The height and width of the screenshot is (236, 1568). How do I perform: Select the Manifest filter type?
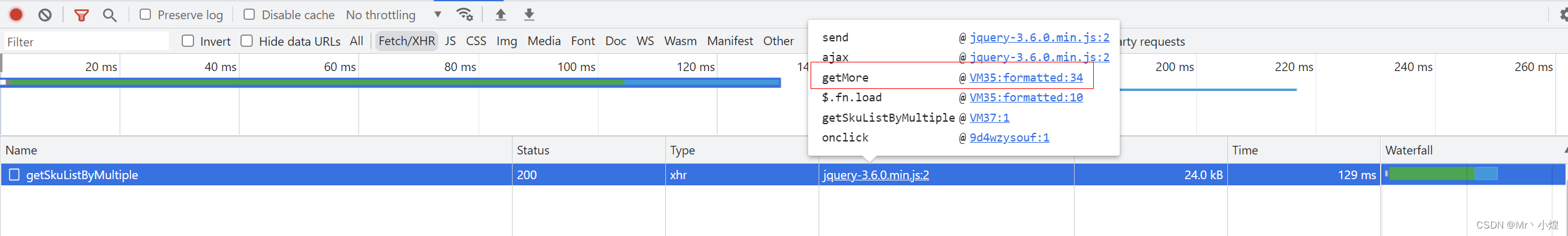730,41
